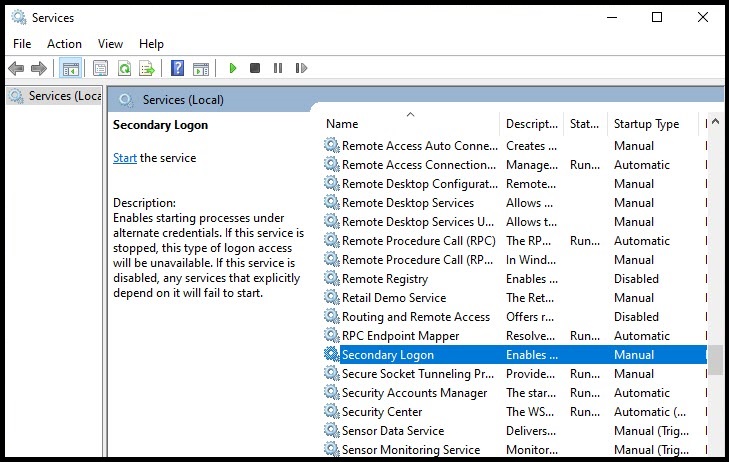Toggle Show/Hide Console Tree toolbar icon
729x462 pixels.
(x=71, y=69)
